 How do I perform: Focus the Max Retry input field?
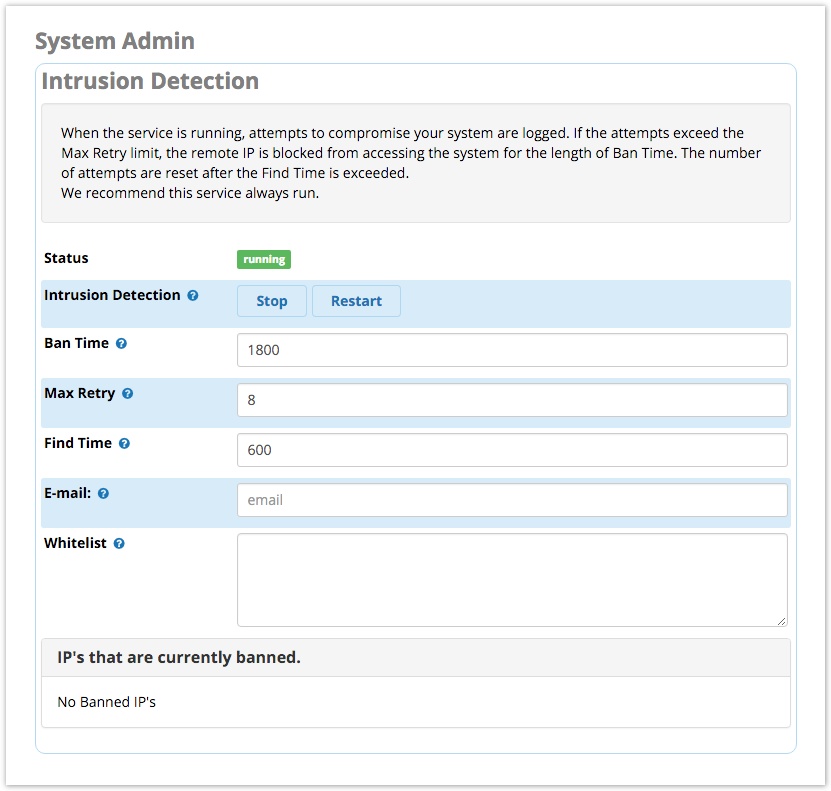512,400
